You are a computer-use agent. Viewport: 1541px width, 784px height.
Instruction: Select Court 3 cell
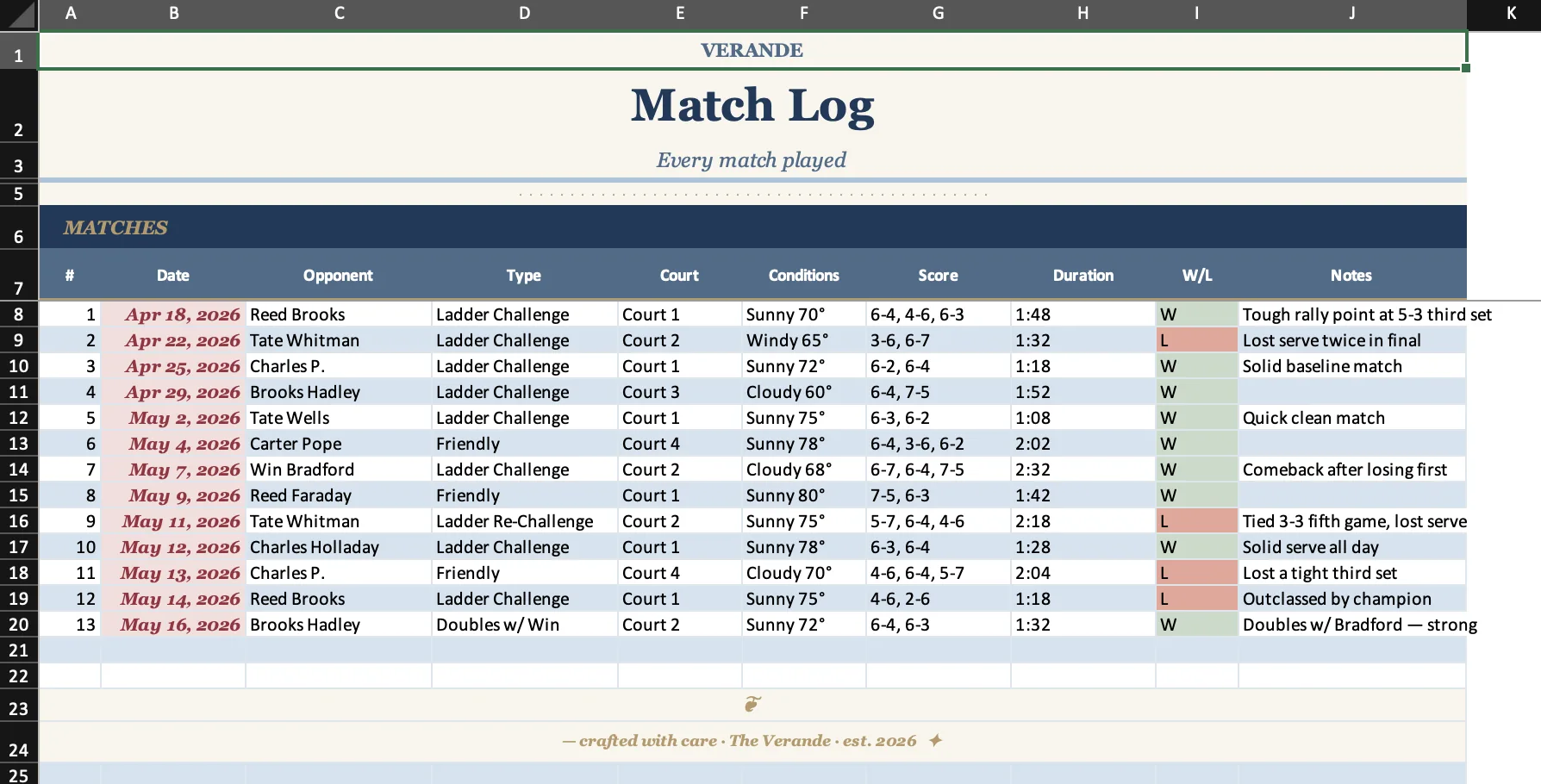tap(680, 392)
